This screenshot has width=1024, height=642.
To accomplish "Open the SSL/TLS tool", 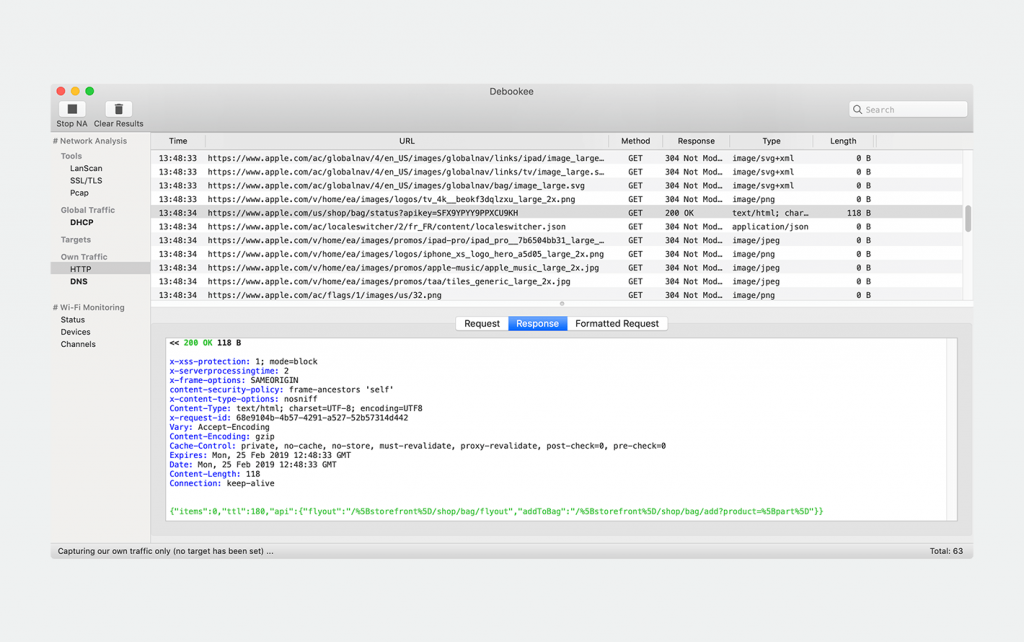I will coord(86,181).
